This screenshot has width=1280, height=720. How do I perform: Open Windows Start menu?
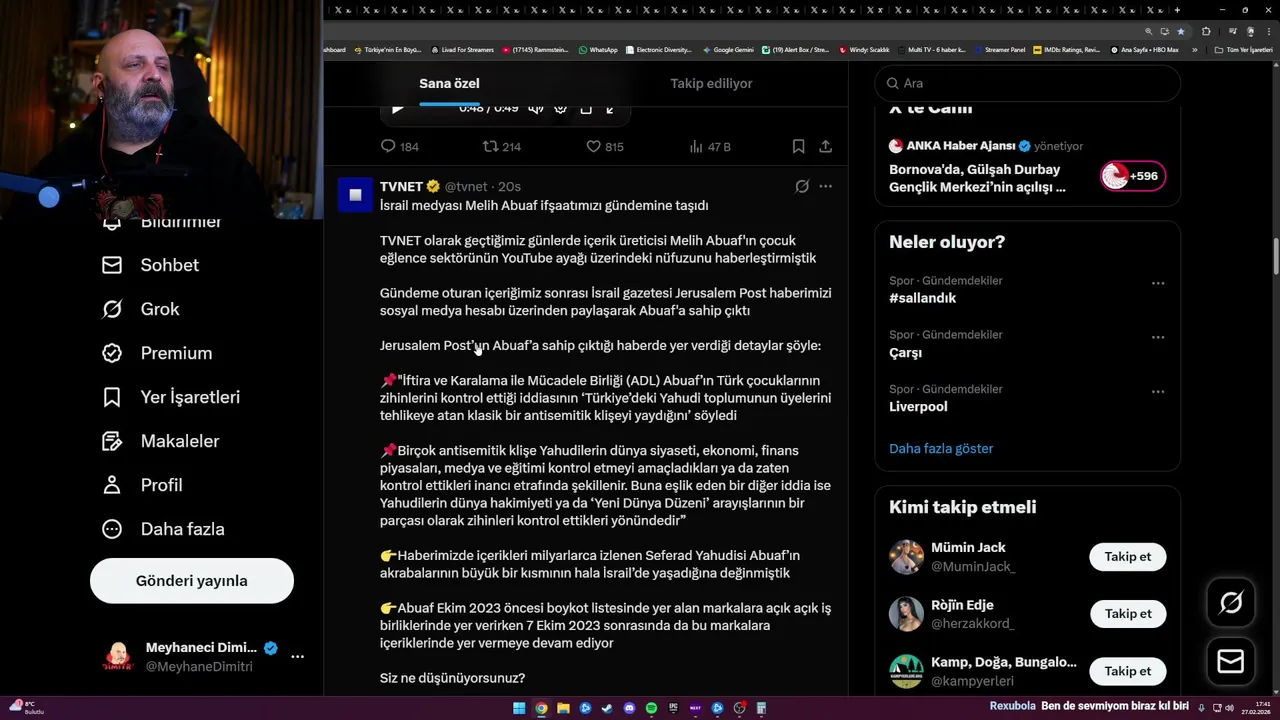[x=519, y=708]
